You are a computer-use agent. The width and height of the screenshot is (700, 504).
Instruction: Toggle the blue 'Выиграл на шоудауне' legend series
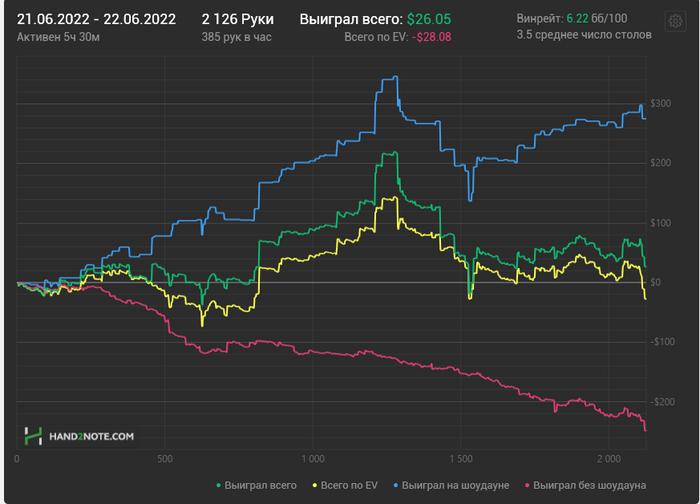pyautogui.click(x=451, y=485)
